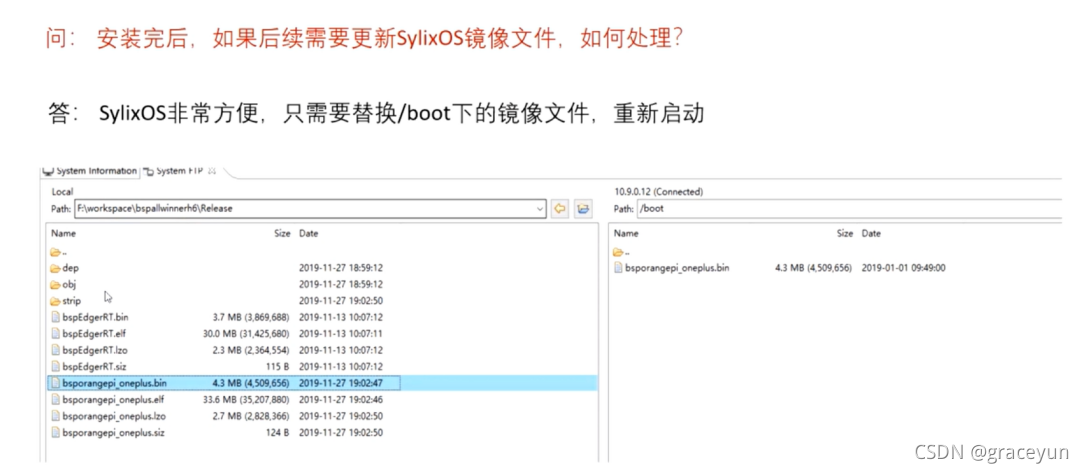Image resolution: width=1084 pixels, height=473 pixels.
Task: Click file icon of bspEdgerRT.lzo
Action: pyautogui.click(x=55, y=350)
